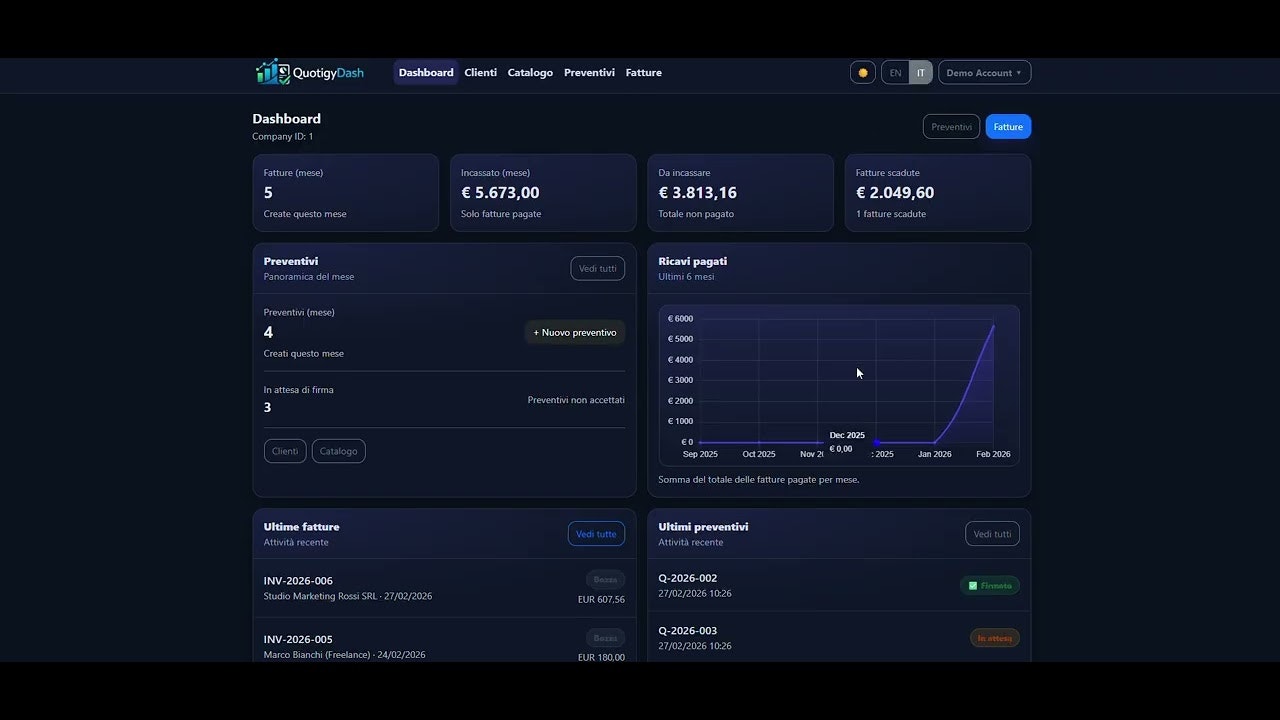Viewport: 1280px width, 720px height.
Task: Select the Preventivi view button under the header
Action: click(951, 127)
